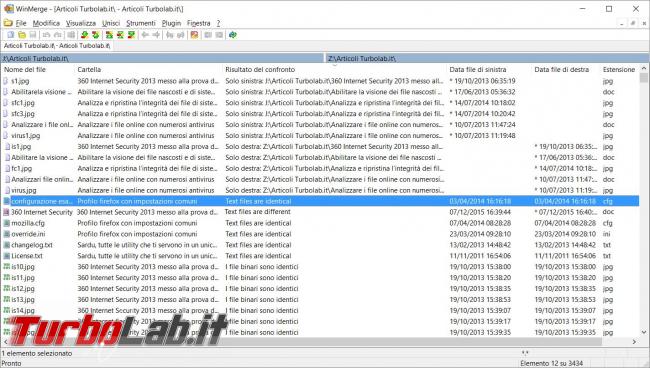The width and height of the screenshot is (650, 368).
Task: Select the is13.jpg file row
Action: pos(319,299)
